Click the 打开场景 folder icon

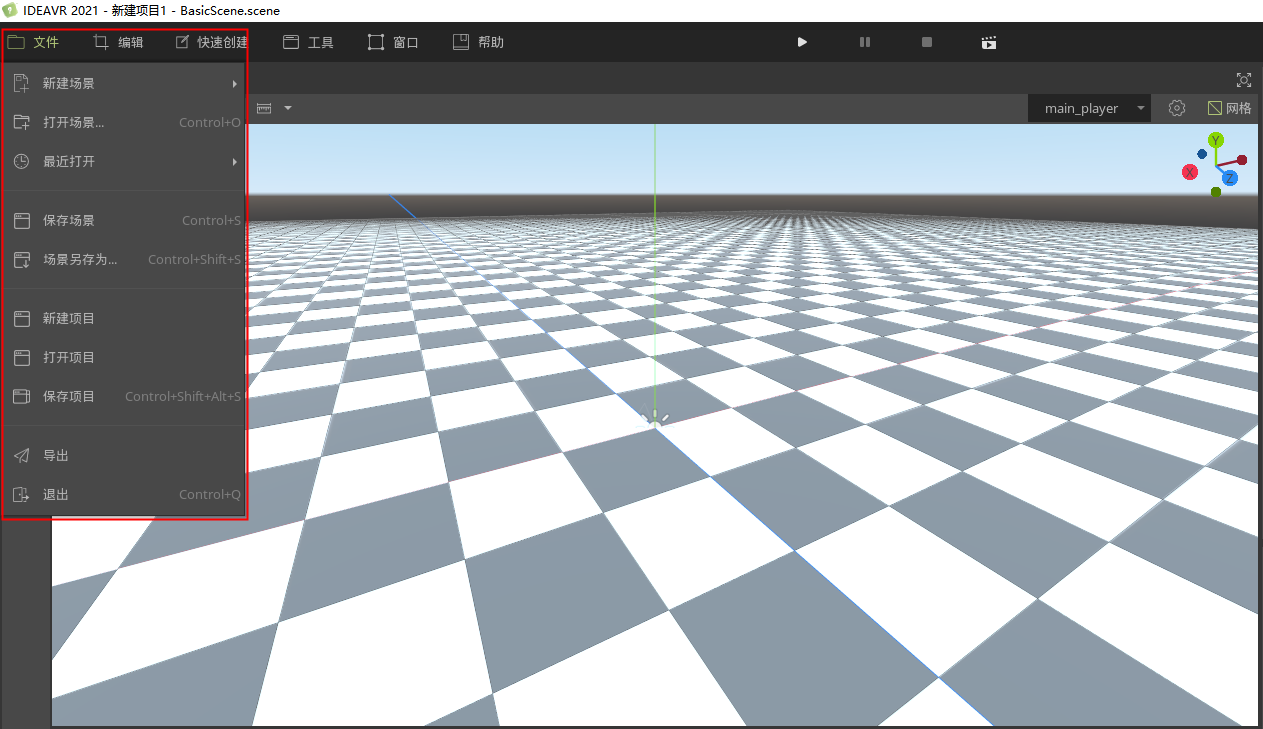point(22,123)
